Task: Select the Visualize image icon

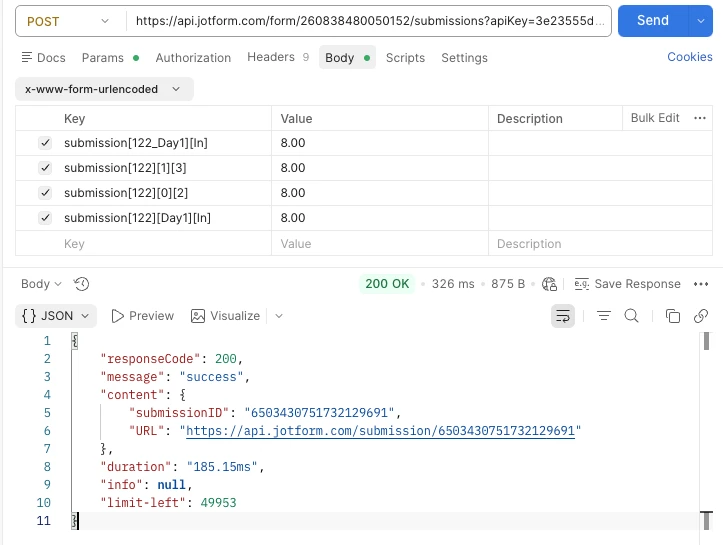Action: [198, 316]
